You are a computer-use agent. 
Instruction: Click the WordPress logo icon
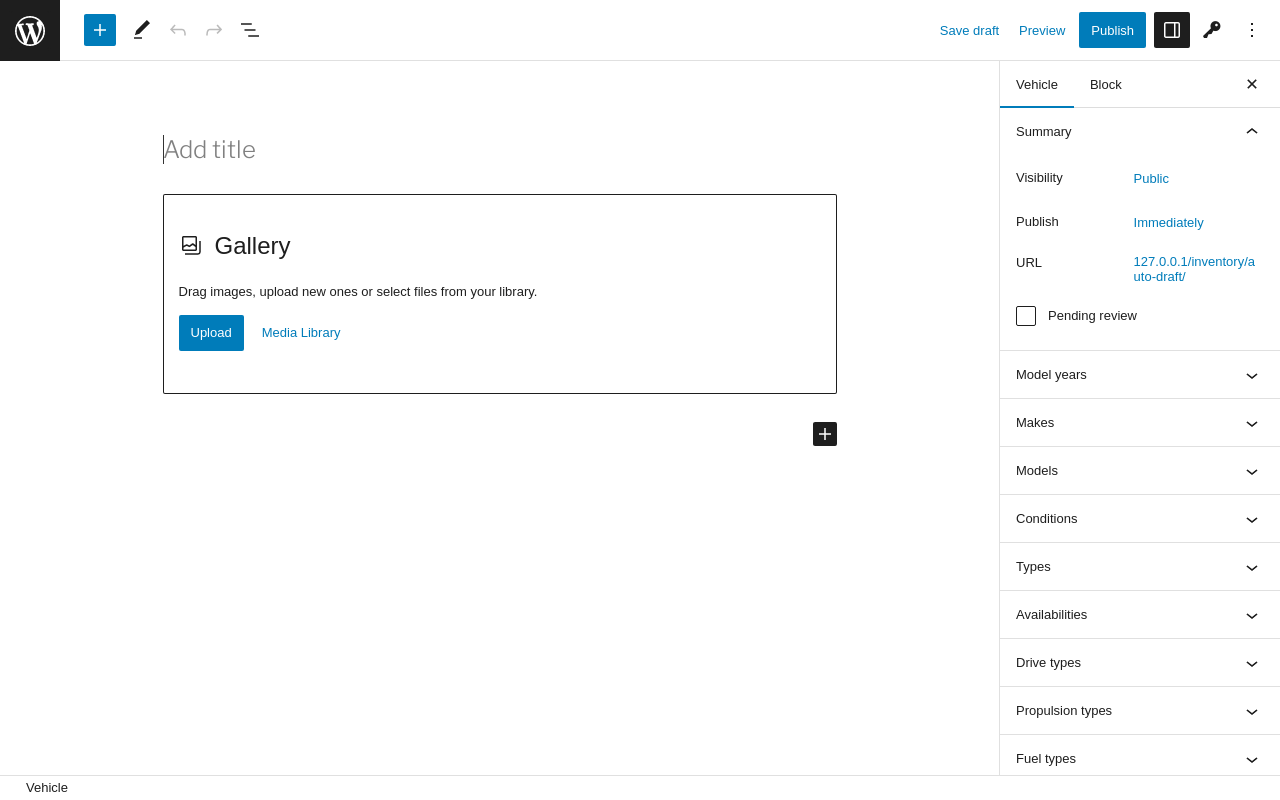click(x=30, y=30)
